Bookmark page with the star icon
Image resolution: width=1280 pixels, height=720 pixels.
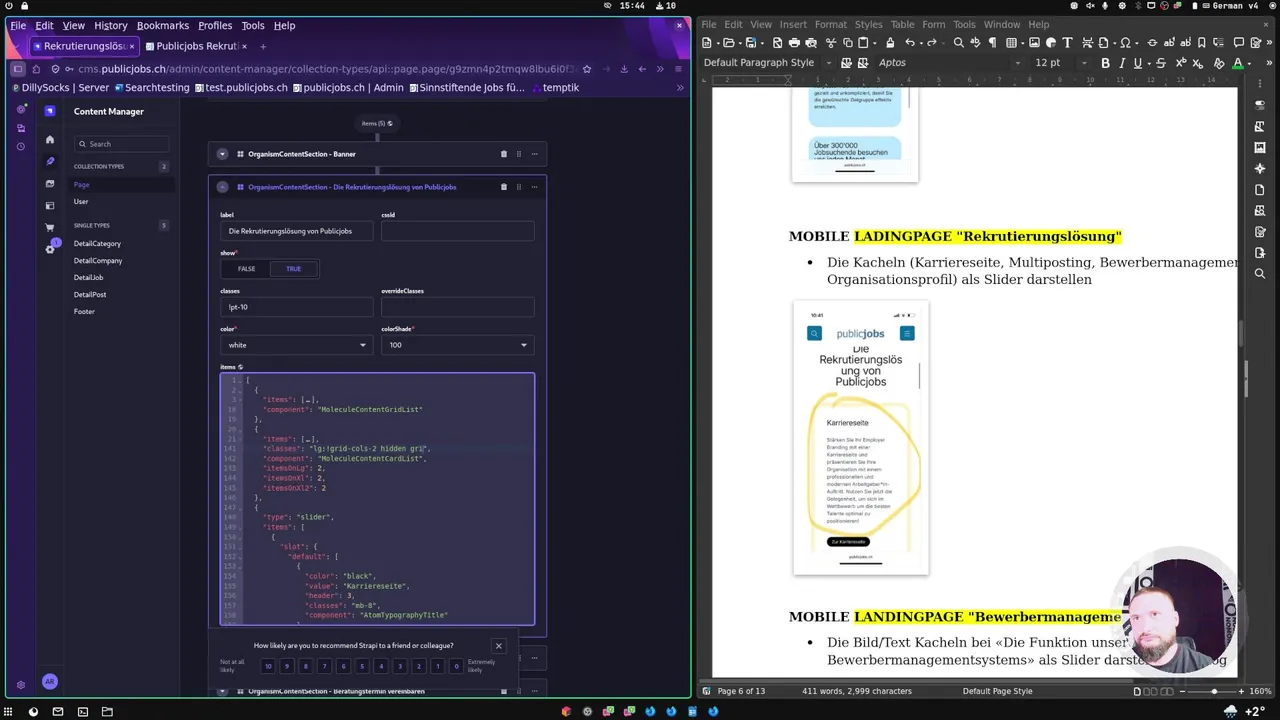click(x=587, y=69)
